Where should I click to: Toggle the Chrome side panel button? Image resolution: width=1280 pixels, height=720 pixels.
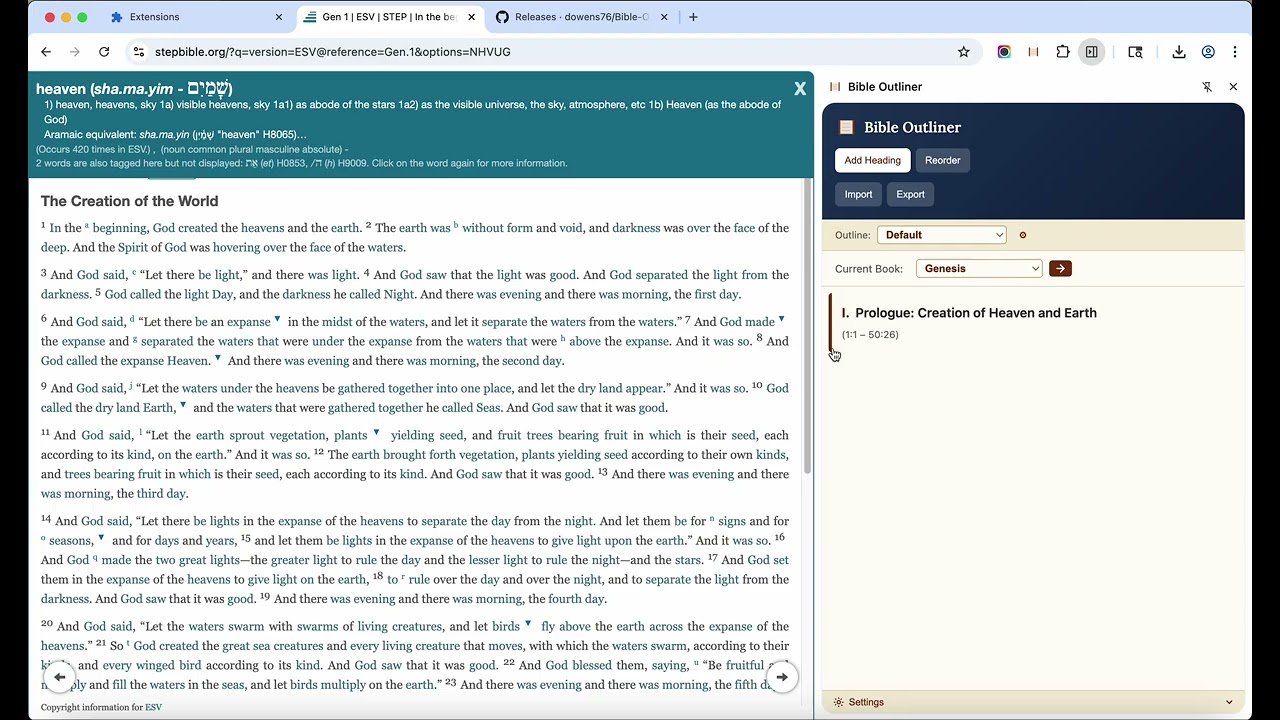[1092, 52]
